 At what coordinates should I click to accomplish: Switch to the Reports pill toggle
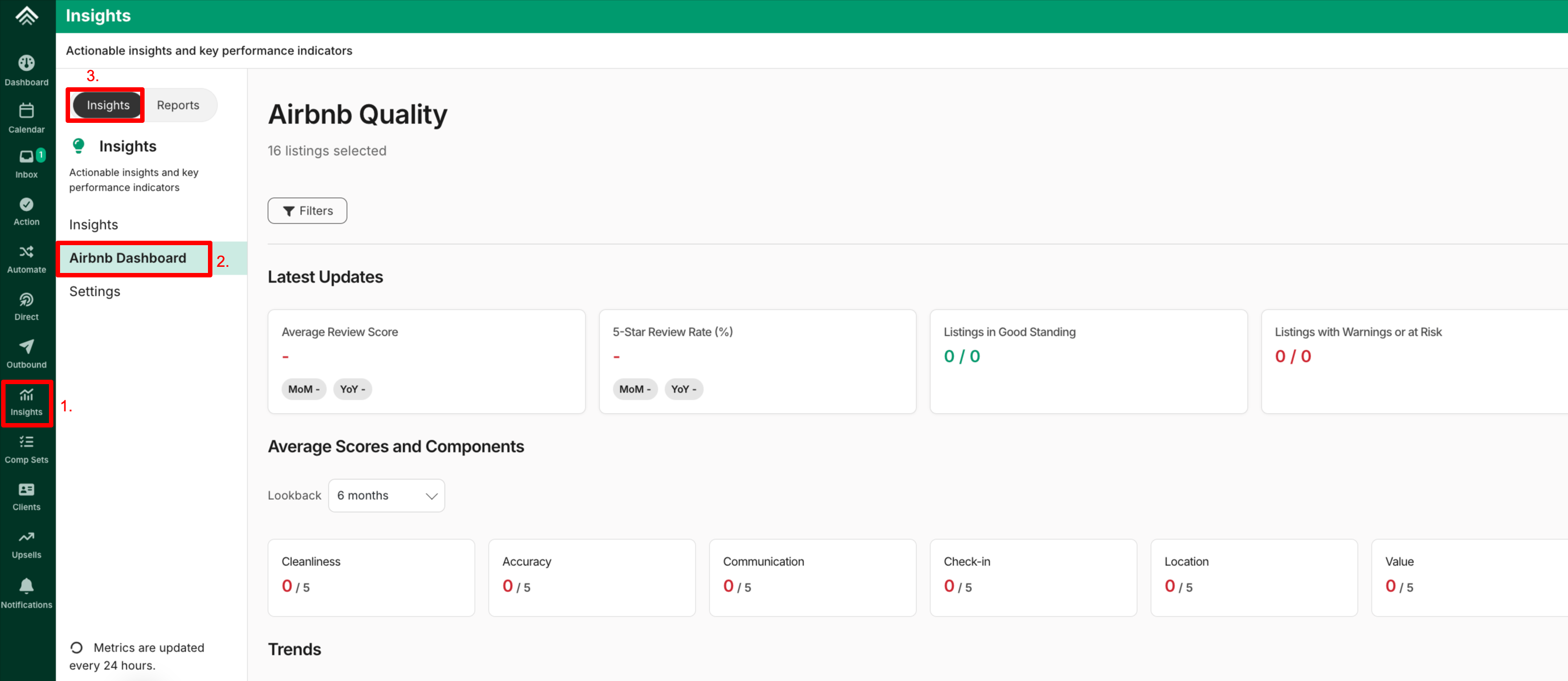point(178,105)
